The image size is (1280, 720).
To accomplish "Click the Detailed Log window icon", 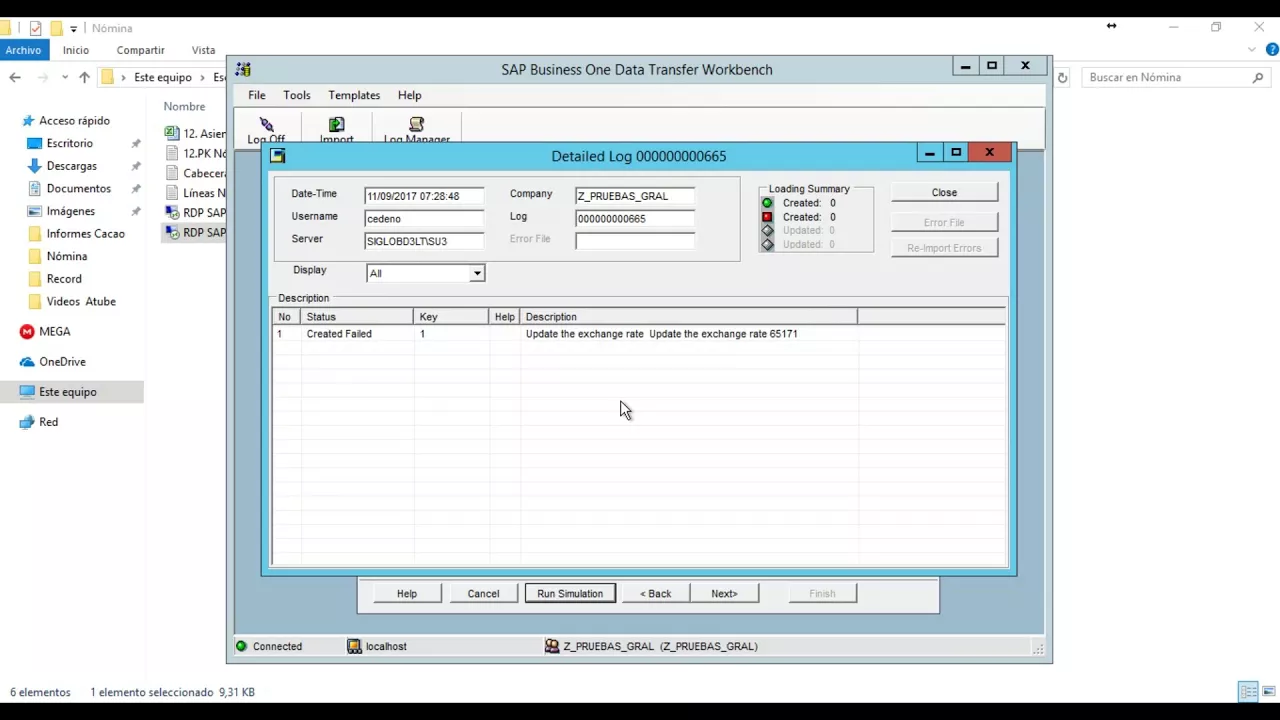I will tap(278, 156).
